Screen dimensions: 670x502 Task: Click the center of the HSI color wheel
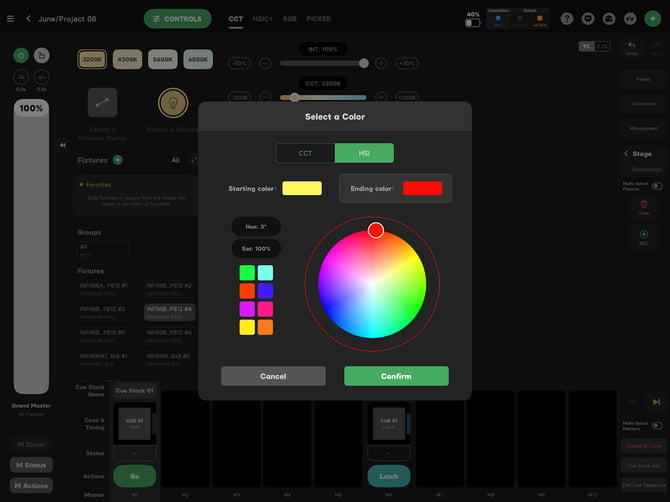(x=372, y=284)
